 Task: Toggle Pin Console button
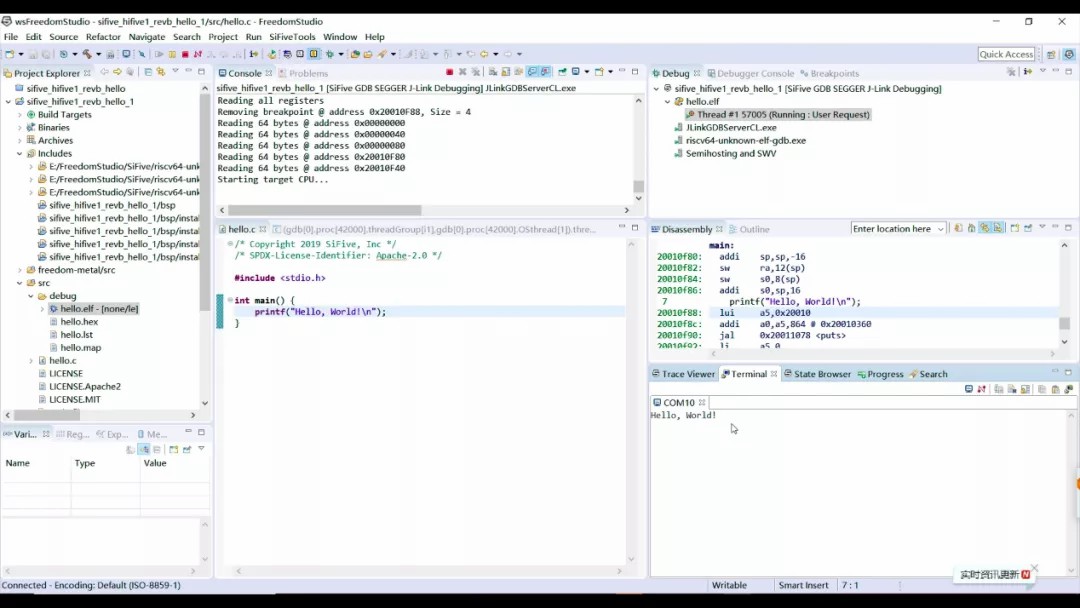[562, 72]
